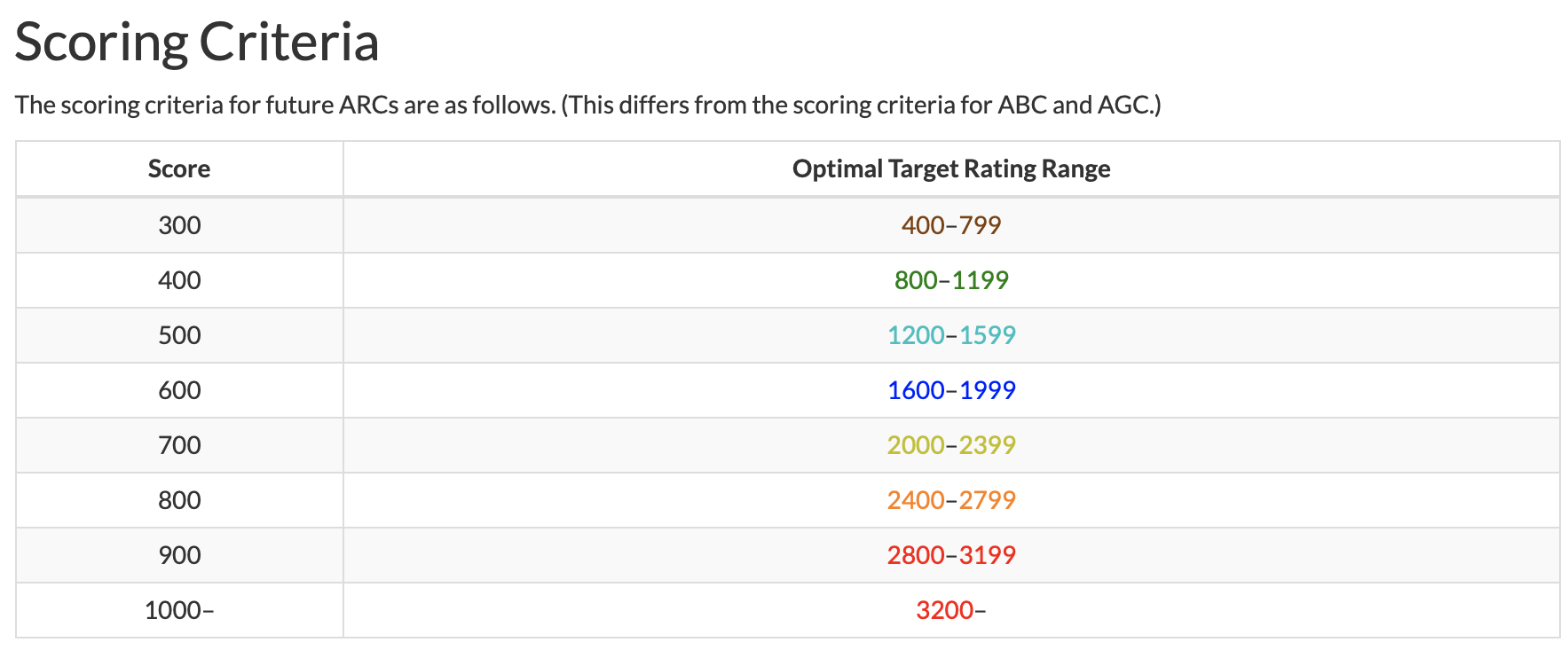This screenshot has width=1568, height=650.
Task: Click the sentence about future ARCs scoring
Action: 587,105
